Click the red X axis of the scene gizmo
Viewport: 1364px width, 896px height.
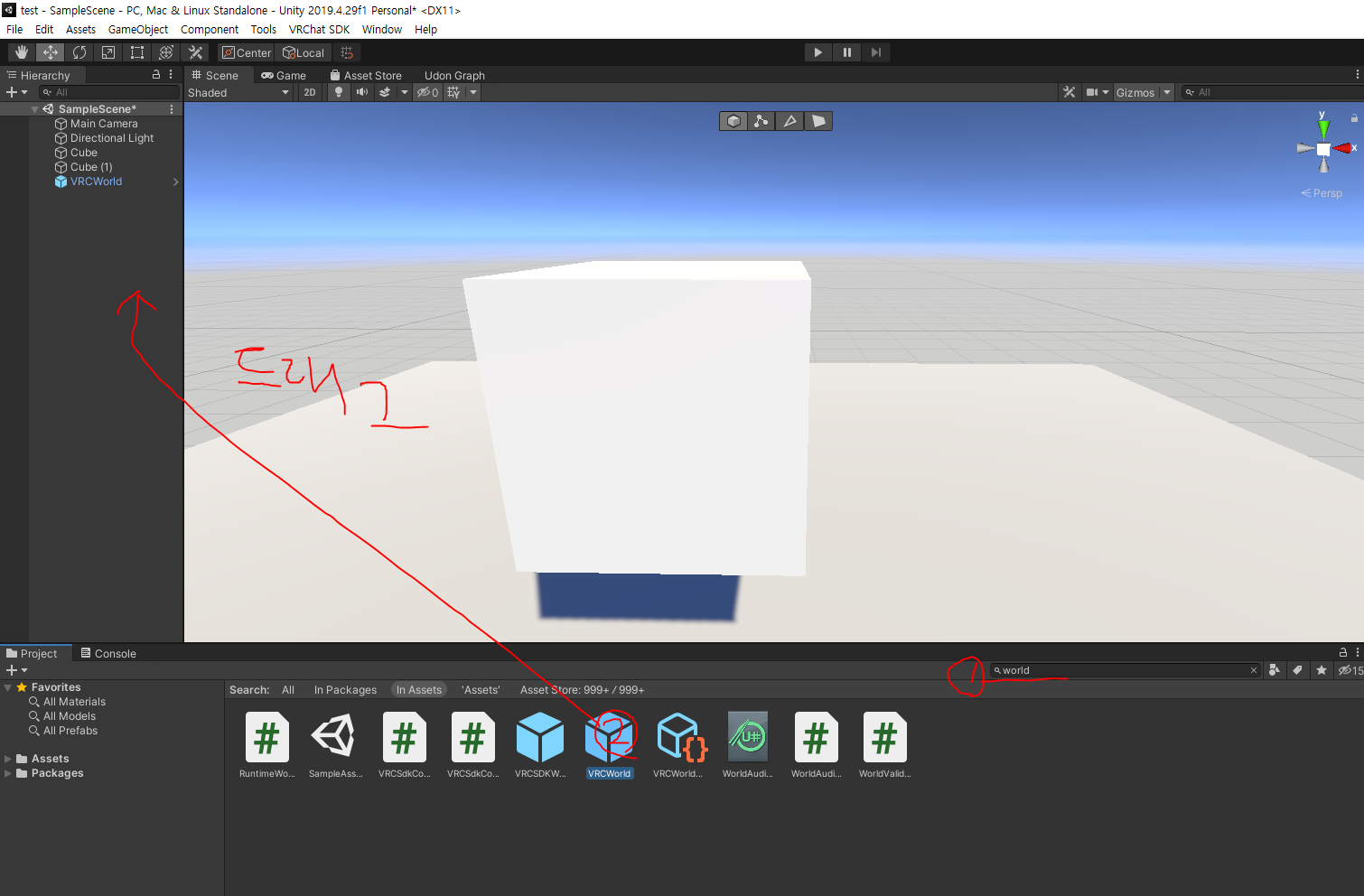point(1343,148)
